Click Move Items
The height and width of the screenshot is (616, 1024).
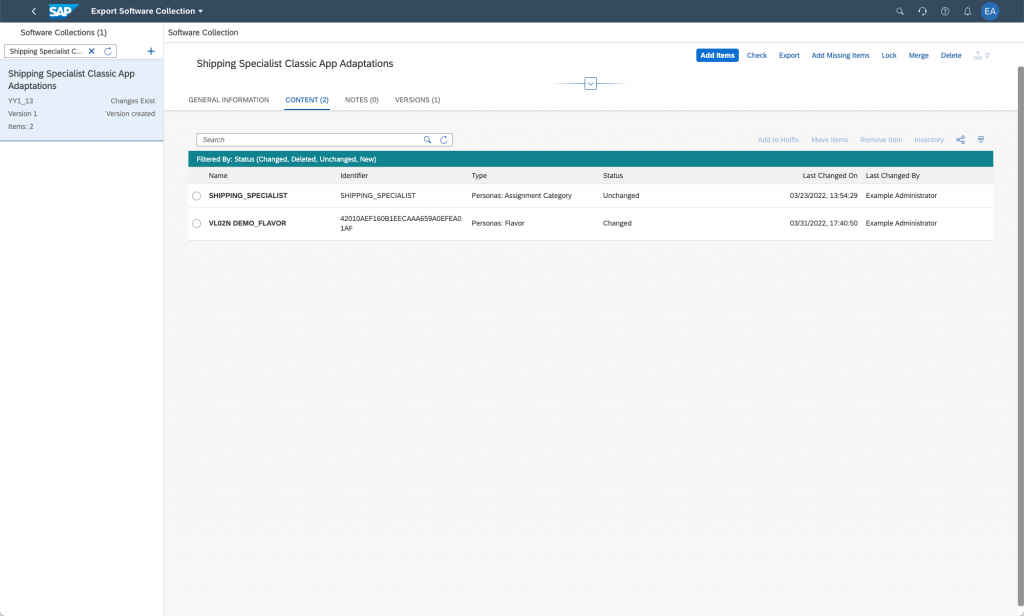(x=829, y=140)
